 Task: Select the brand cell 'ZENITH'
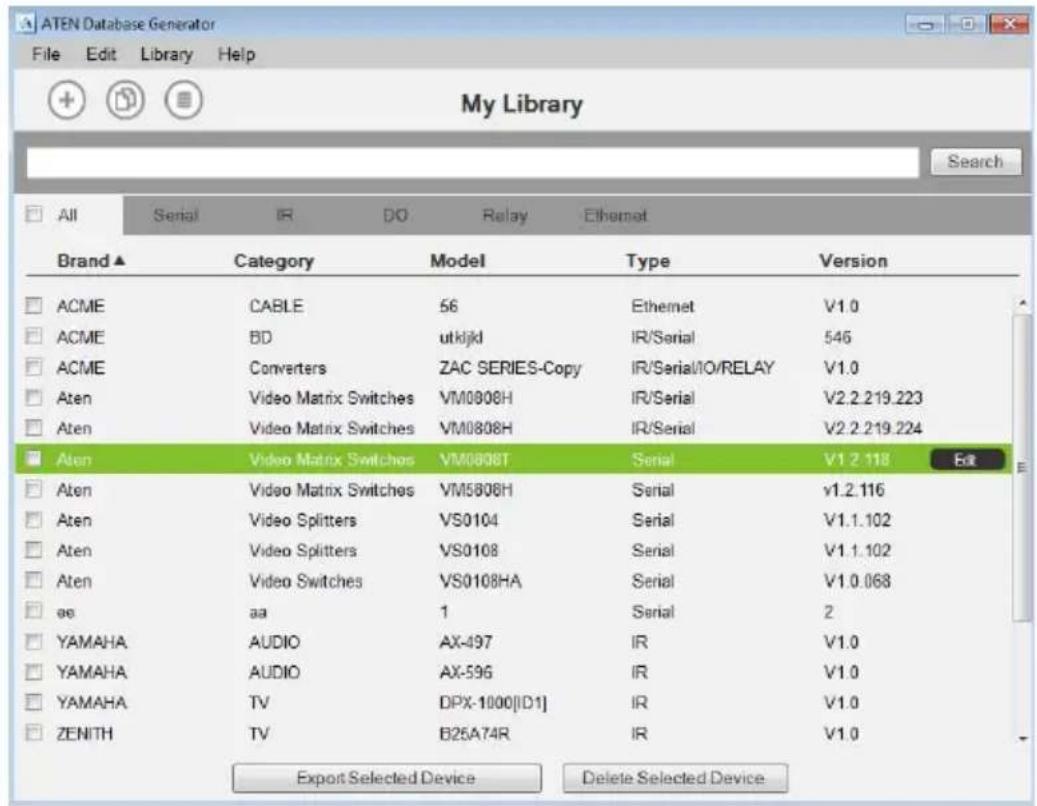tap(85, 733)
